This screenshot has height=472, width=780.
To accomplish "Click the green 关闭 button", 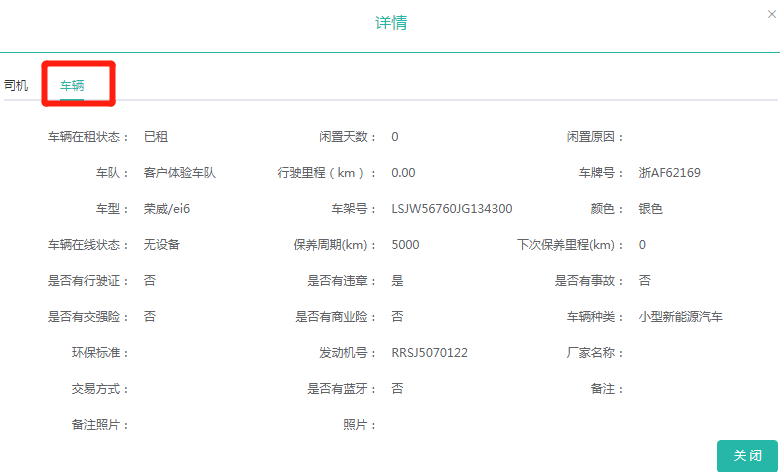I will tap(747, 455).
